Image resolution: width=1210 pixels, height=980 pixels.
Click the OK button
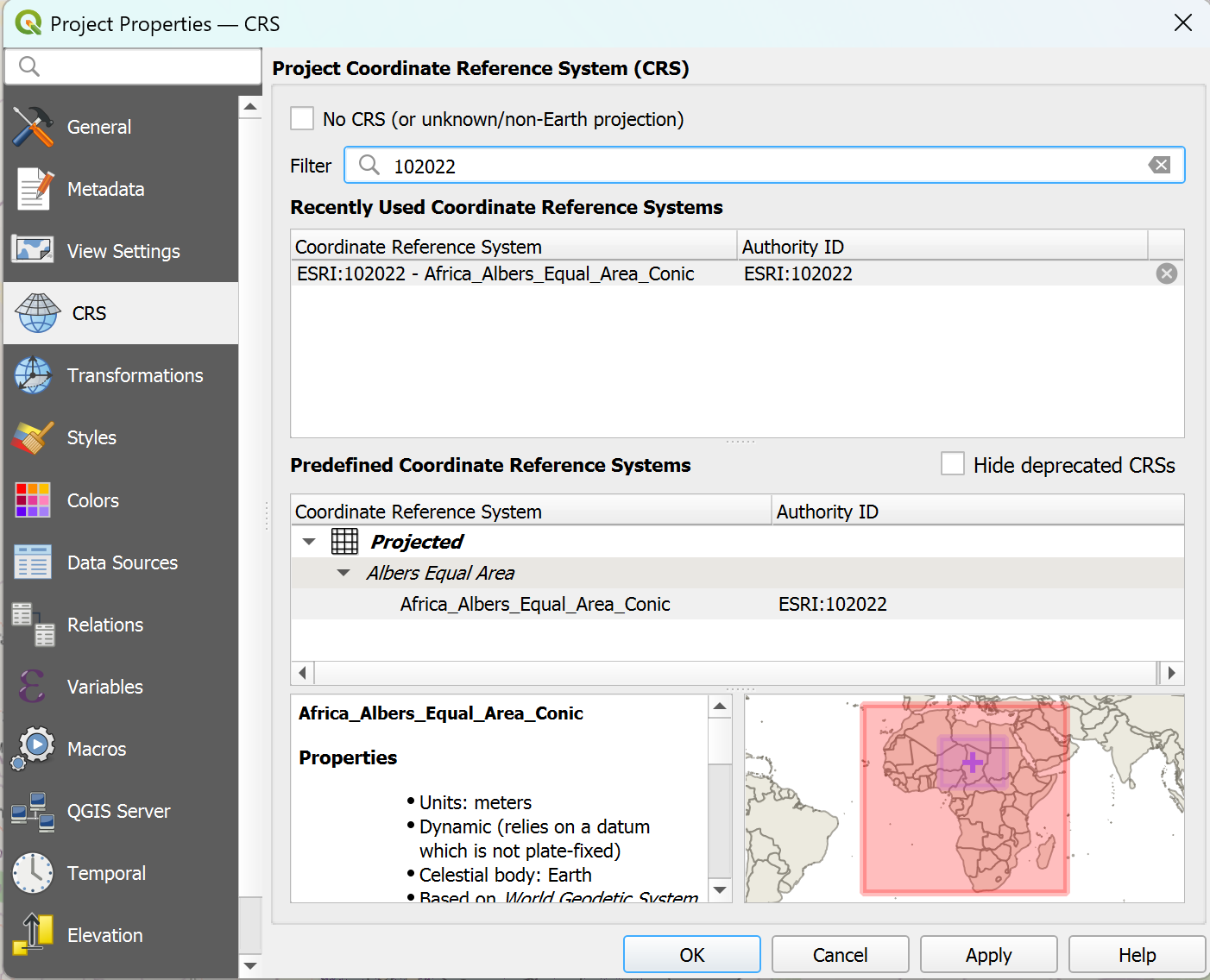click(x=691, y=954)
